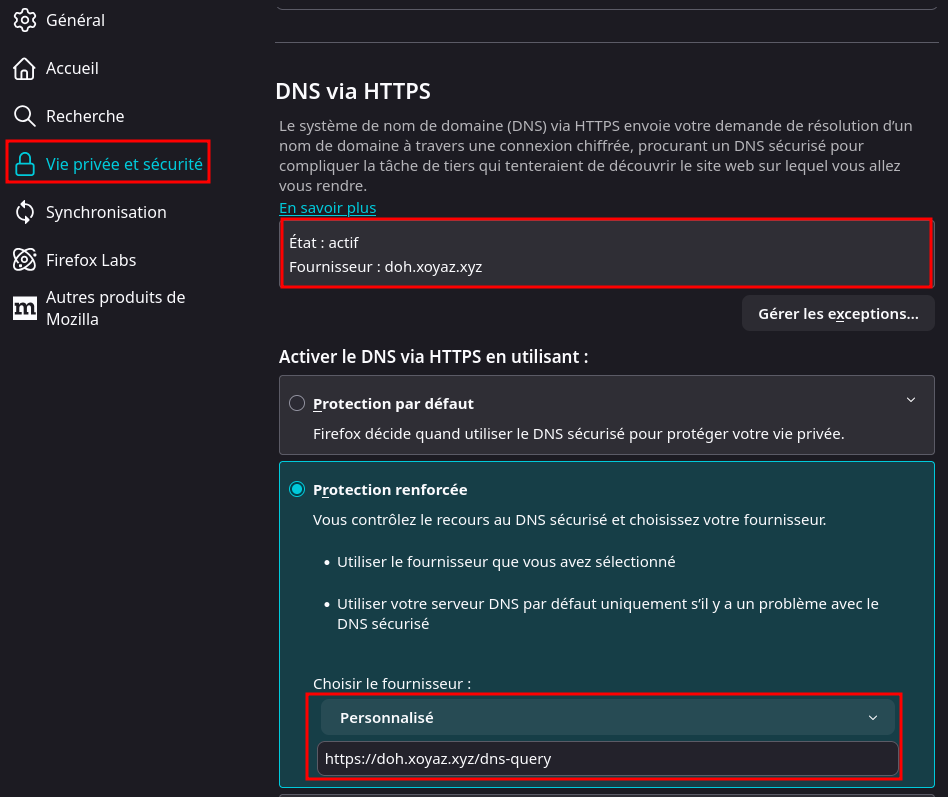Click the Accueil home icon
The image size is (948, 797).
pos(25,68)
